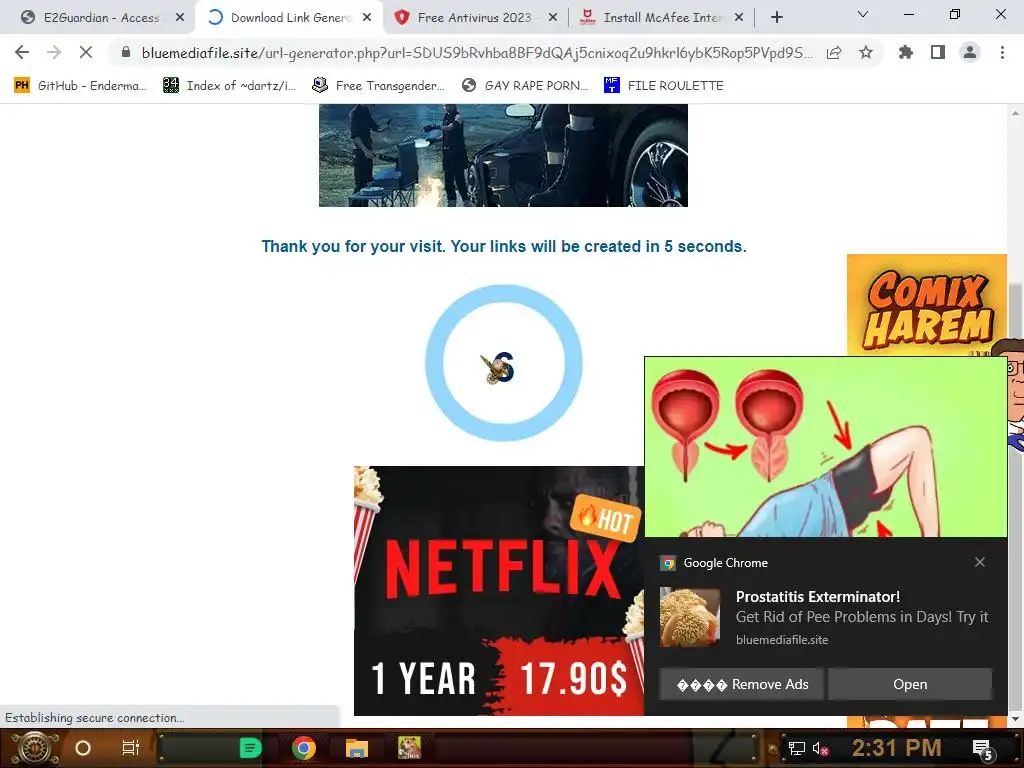Open File Explorer from the taskbar

coord(357,748)
